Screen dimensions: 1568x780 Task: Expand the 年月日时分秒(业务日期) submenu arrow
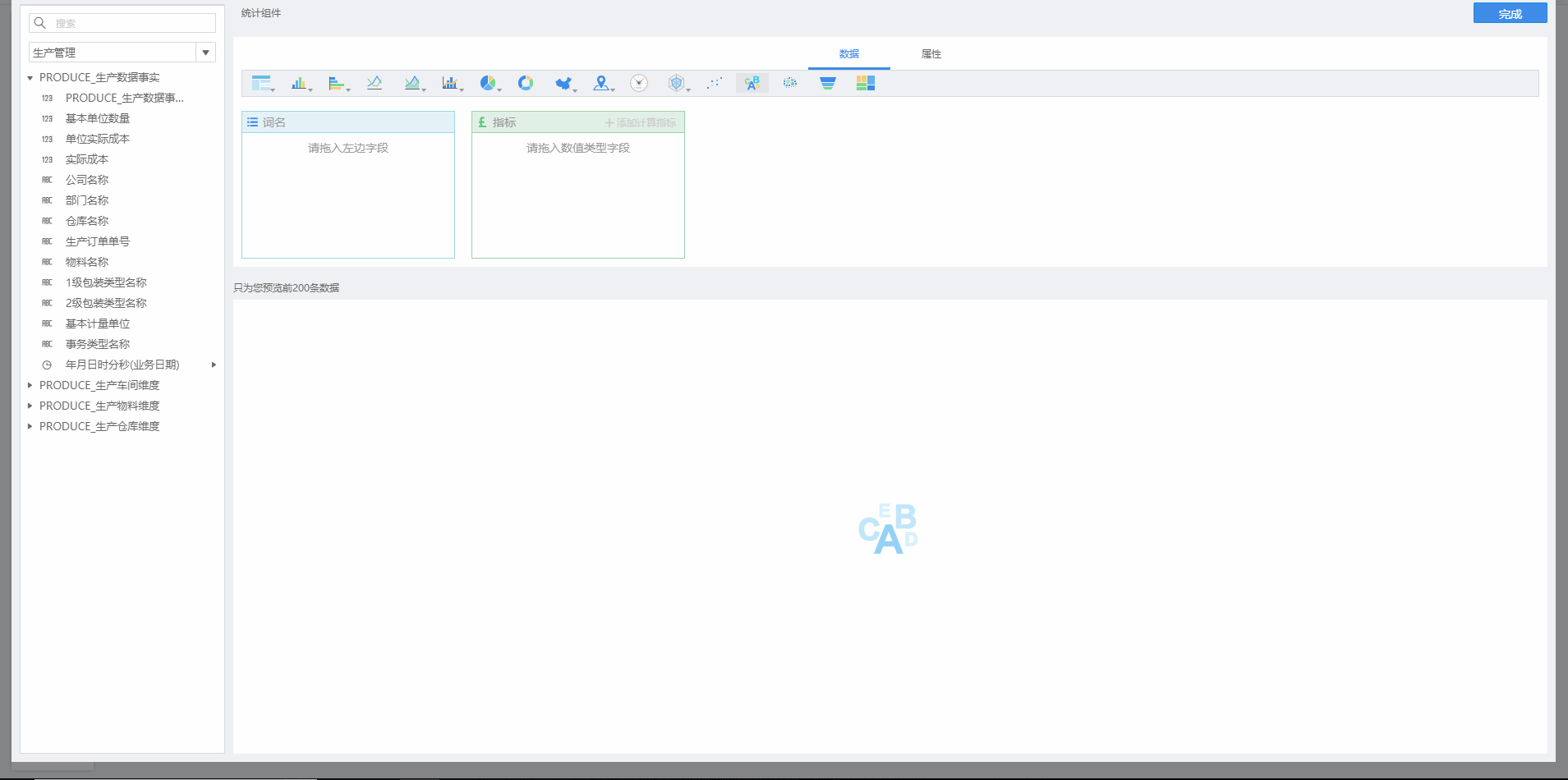[x=214, y=365]
